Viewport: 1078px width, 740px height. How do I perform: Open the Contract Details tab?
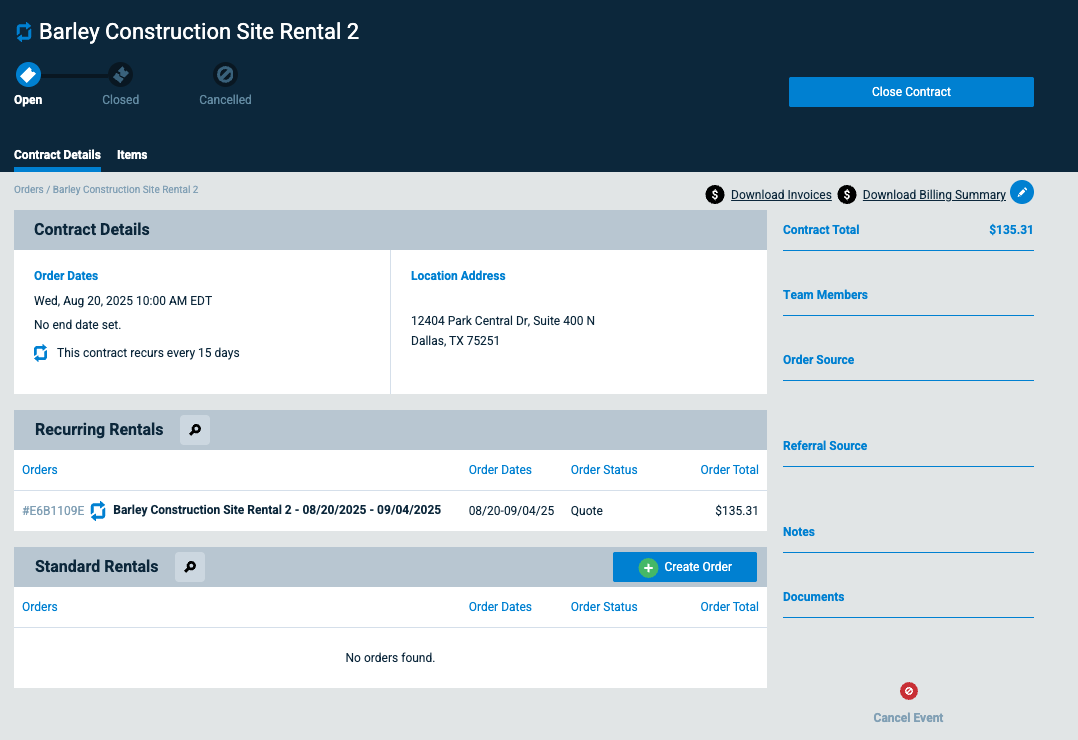pos(57,155)
